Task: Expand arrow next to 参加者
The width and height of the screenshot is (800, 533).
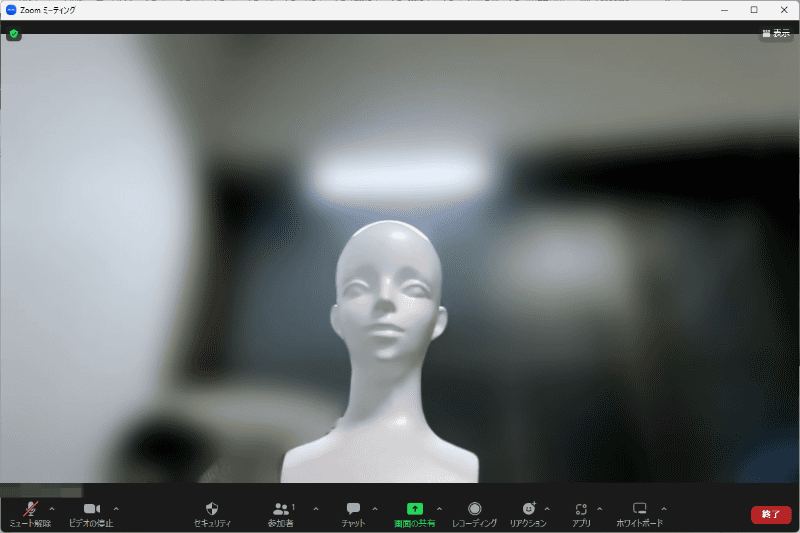Action: coord(316,509)
